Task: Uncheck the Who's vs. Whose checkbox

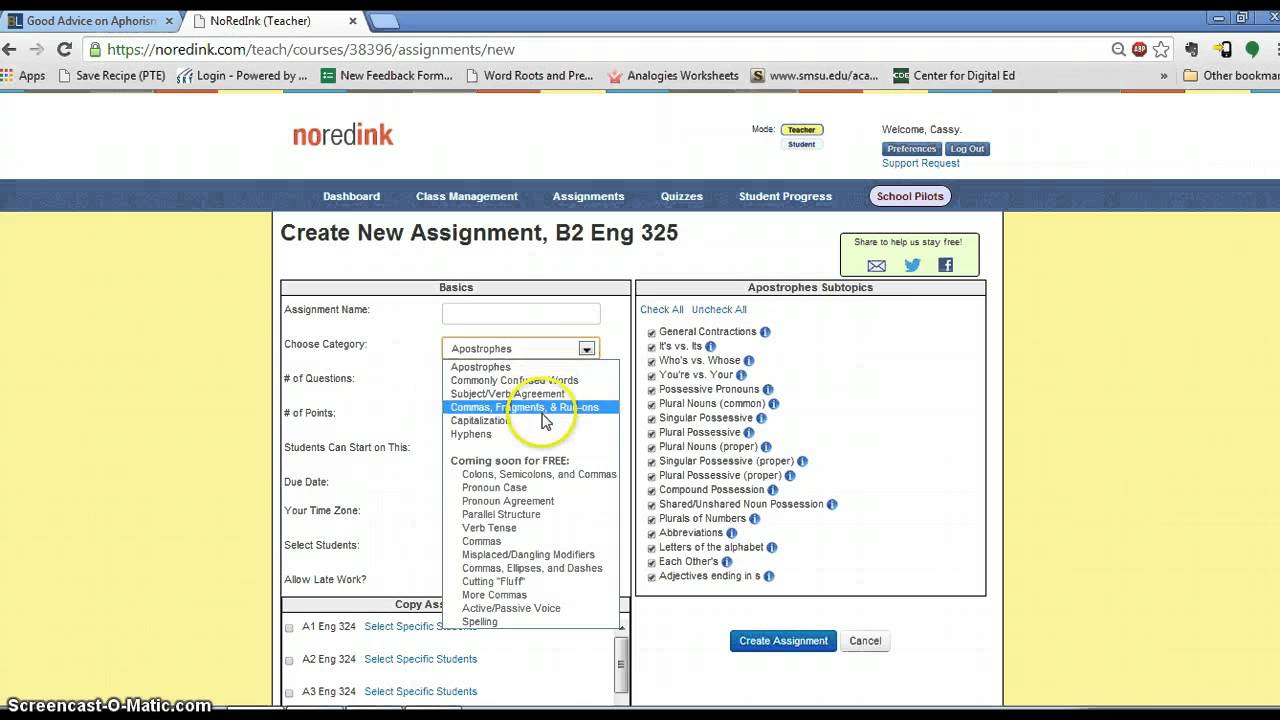Action: pyautogui.click(x=651, y=362)
